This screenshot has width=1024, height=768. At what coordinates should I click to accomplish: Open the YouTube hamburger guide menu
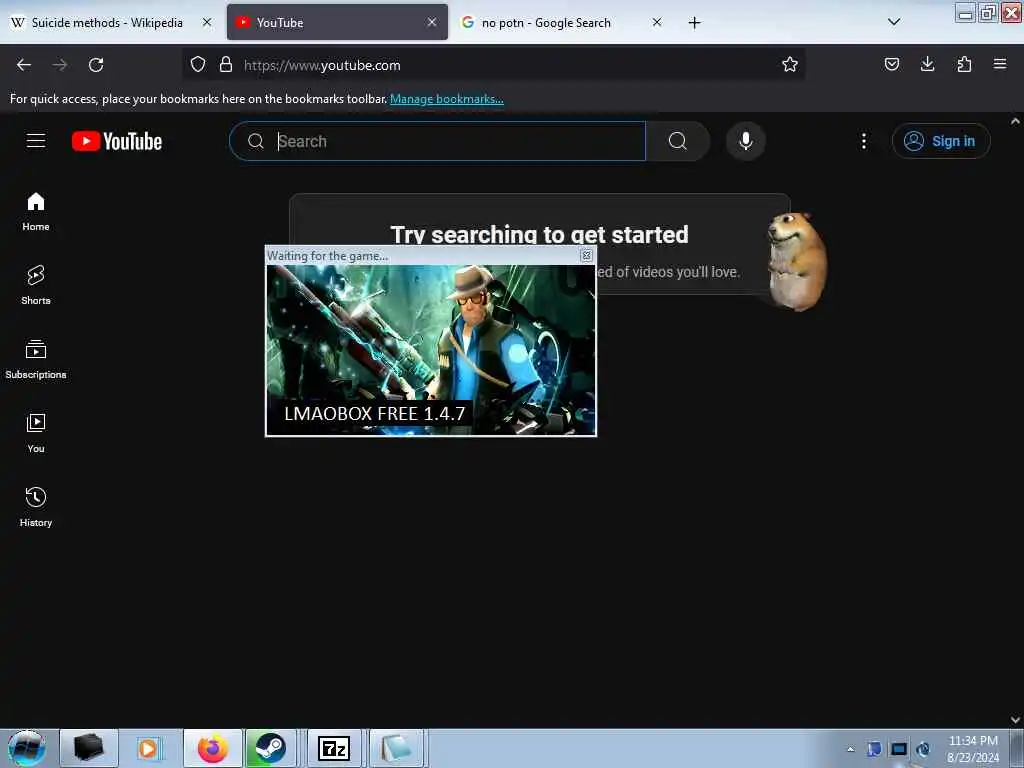pos(36,141)
